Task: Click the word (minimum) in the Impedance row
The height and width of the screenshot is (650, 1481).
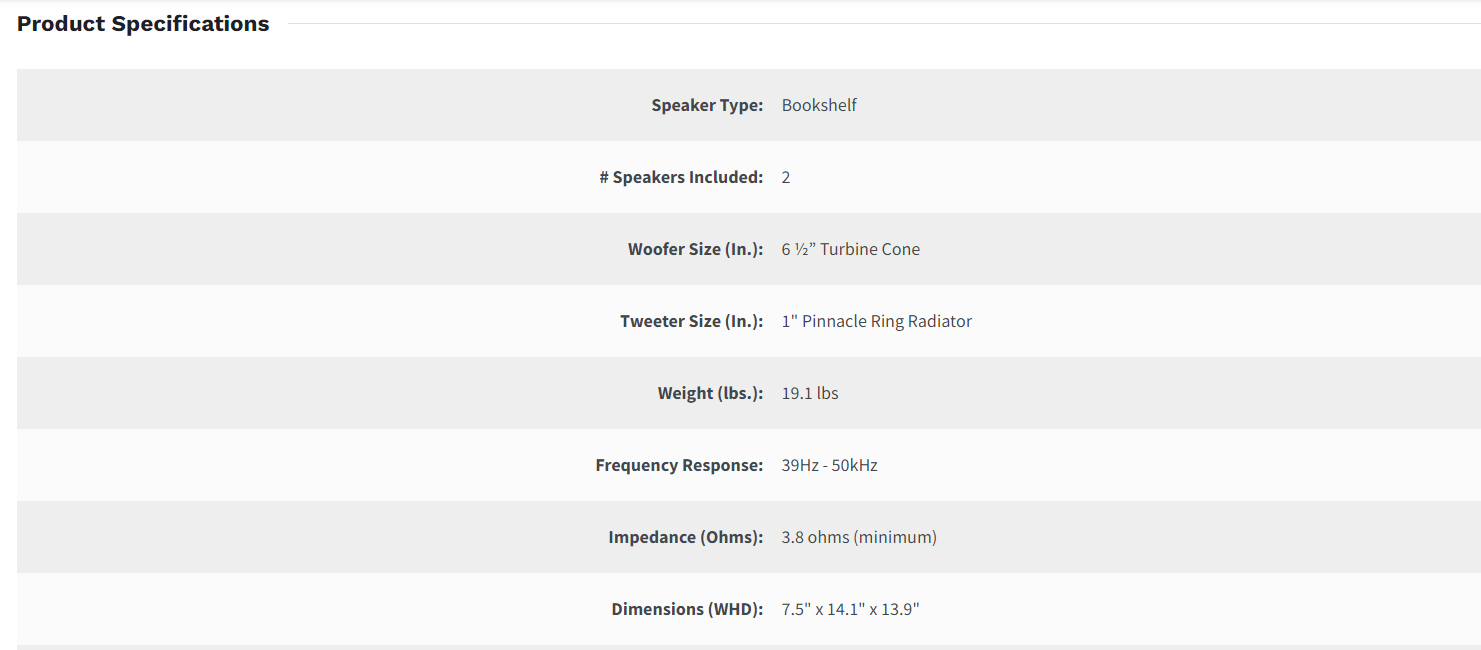Action: (895, 537)
